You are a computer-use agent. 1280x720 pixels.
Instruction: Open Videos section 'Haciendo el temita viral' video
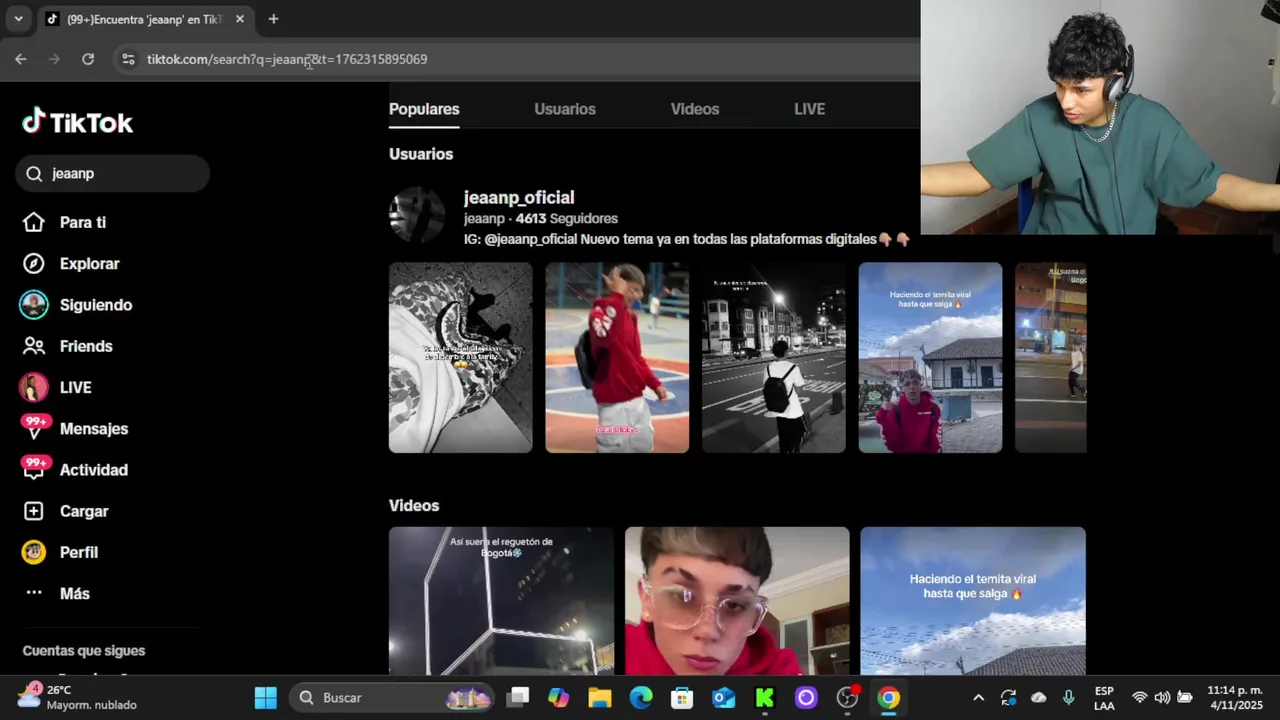(x=973, y=601)
